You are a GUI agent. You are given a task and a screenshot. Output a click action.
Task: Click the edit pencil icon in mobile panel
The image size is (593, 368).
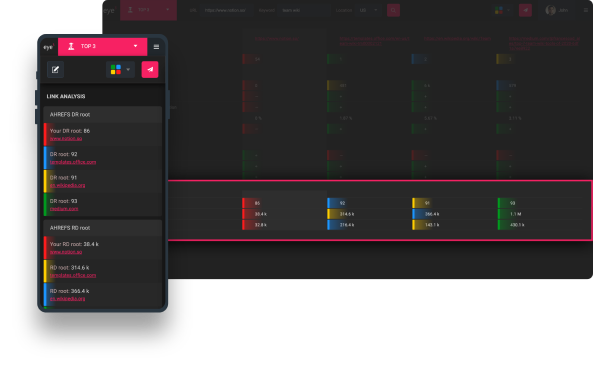tap(55, 70)
